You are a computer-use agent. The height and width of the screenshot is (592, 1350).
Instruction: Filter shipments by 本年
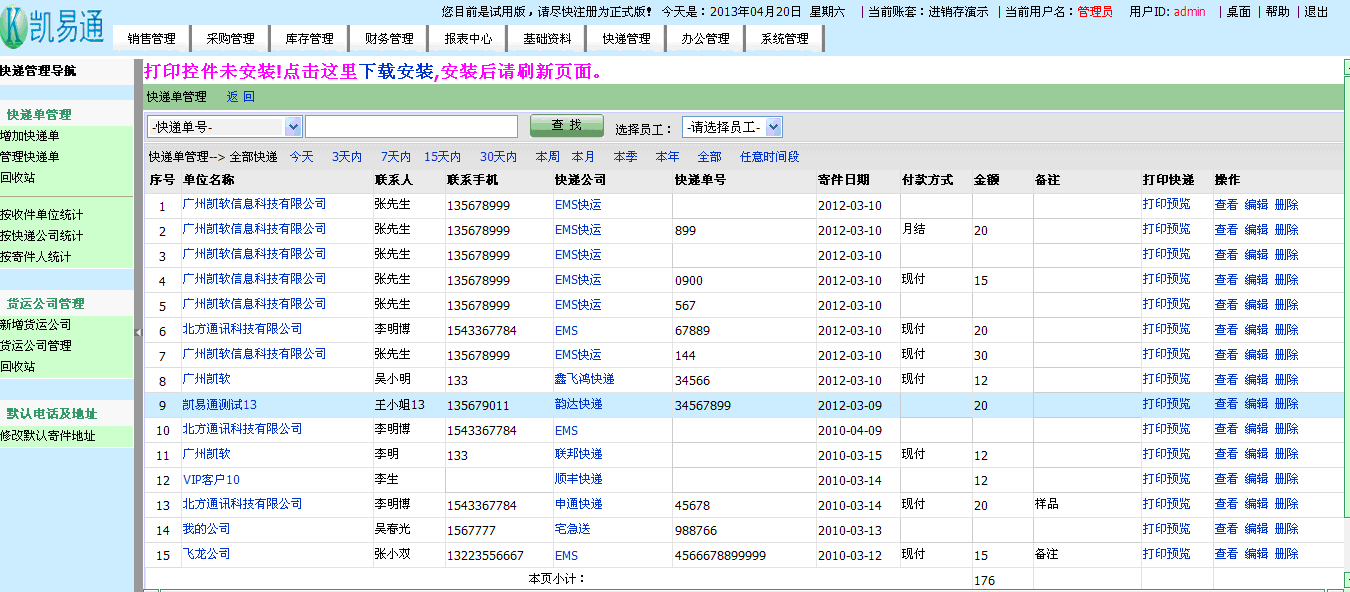[x=667, y=157]
